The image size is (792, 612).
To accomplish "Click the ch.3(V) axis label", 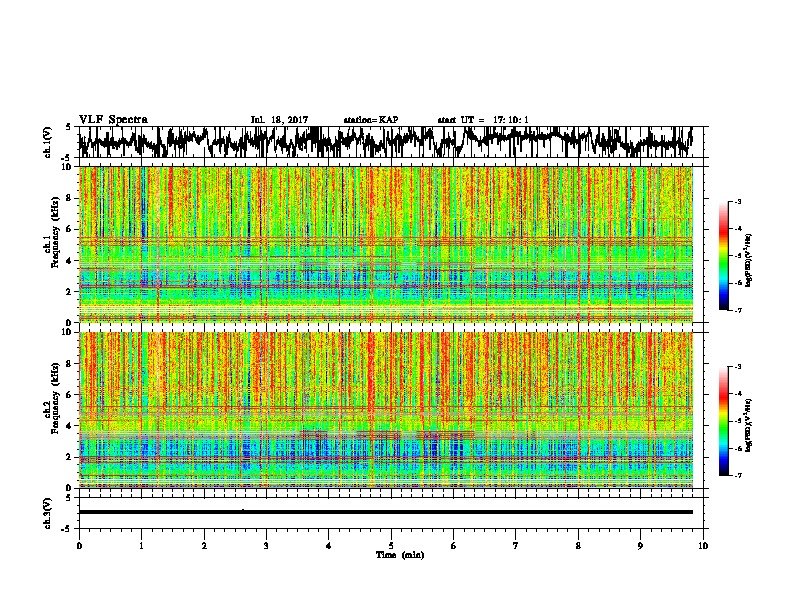I will click(x=48, y=513).
